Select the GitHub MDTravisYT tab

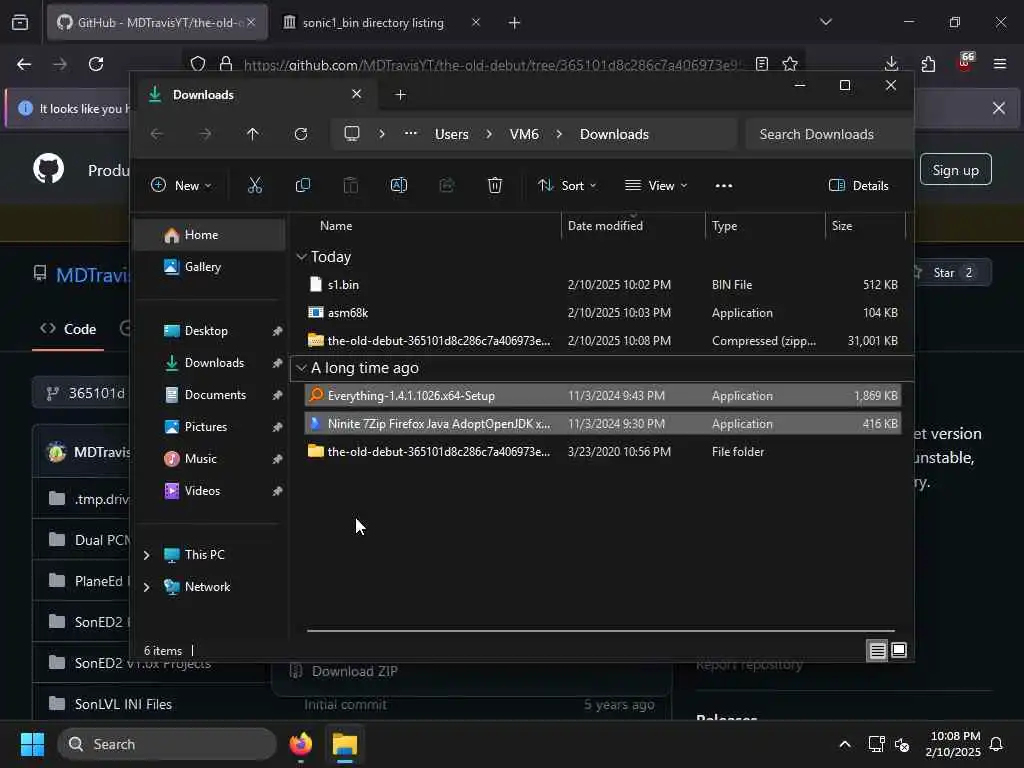pyautogui.click(x=157, y=23)
